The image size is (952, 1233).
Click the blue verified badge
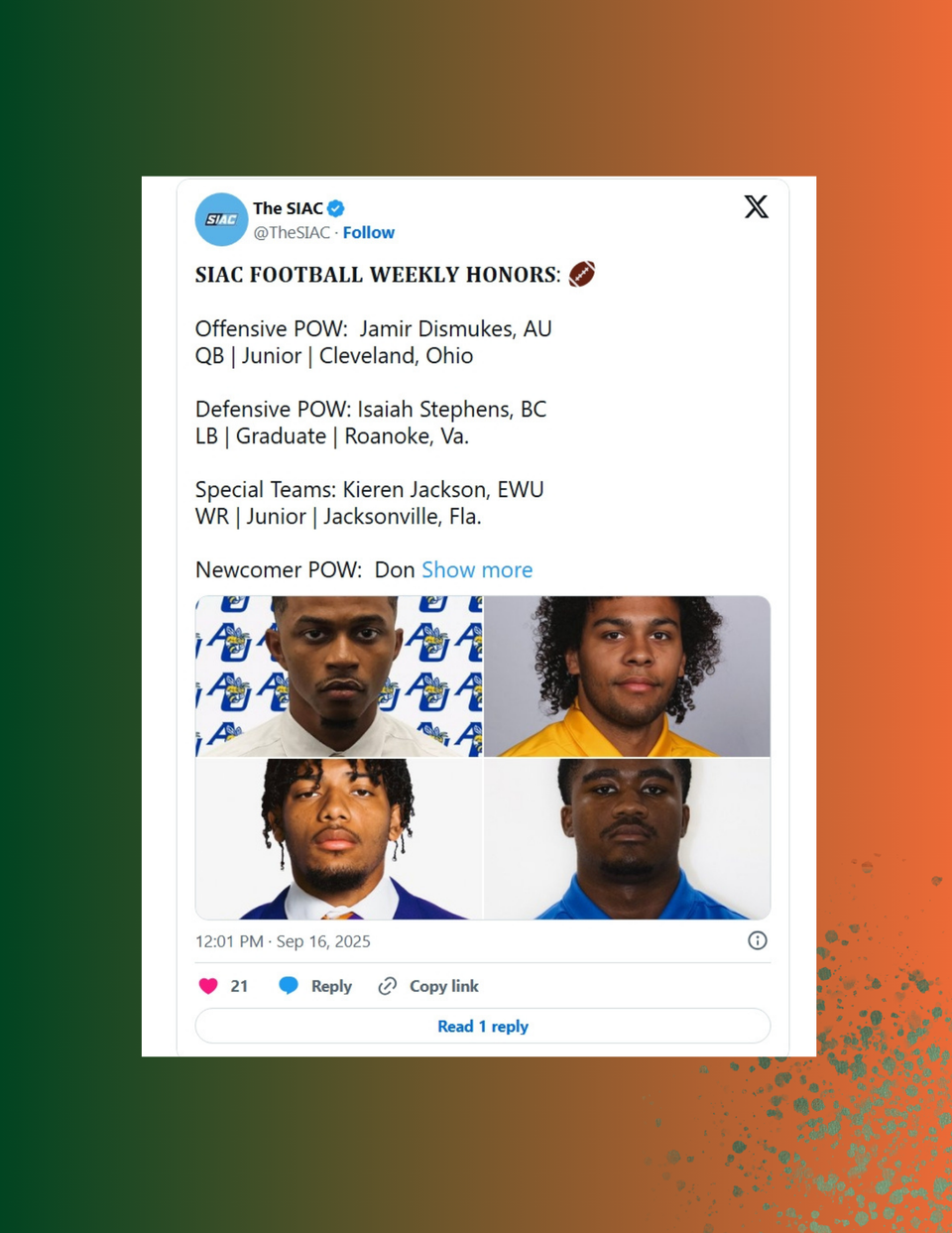coord(336,208)
